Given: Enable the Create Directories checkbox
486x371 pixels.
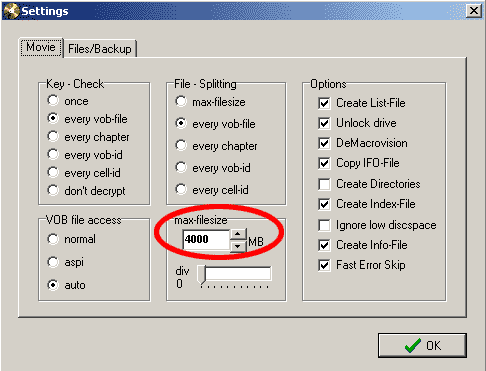Looking at the screenshot, I should coord(324,184).
